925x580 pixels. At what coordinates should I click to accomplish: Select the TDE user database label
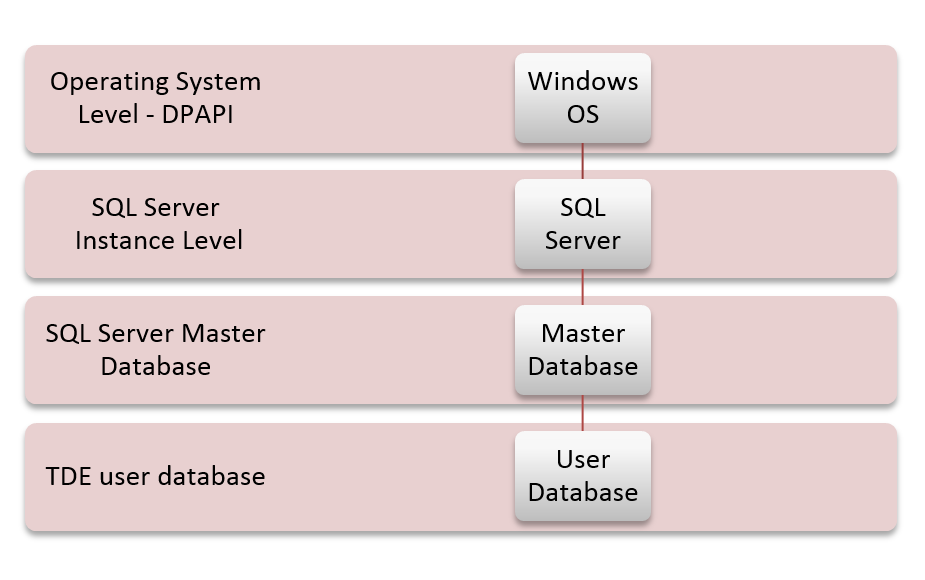tap(155, 476)
